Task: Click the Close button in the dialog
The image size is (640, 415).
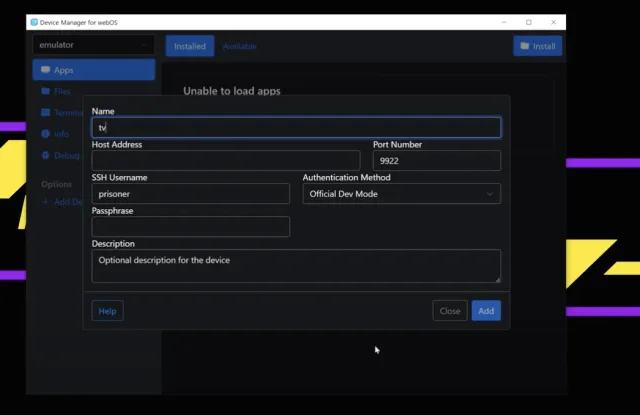Action: (450, 311)
